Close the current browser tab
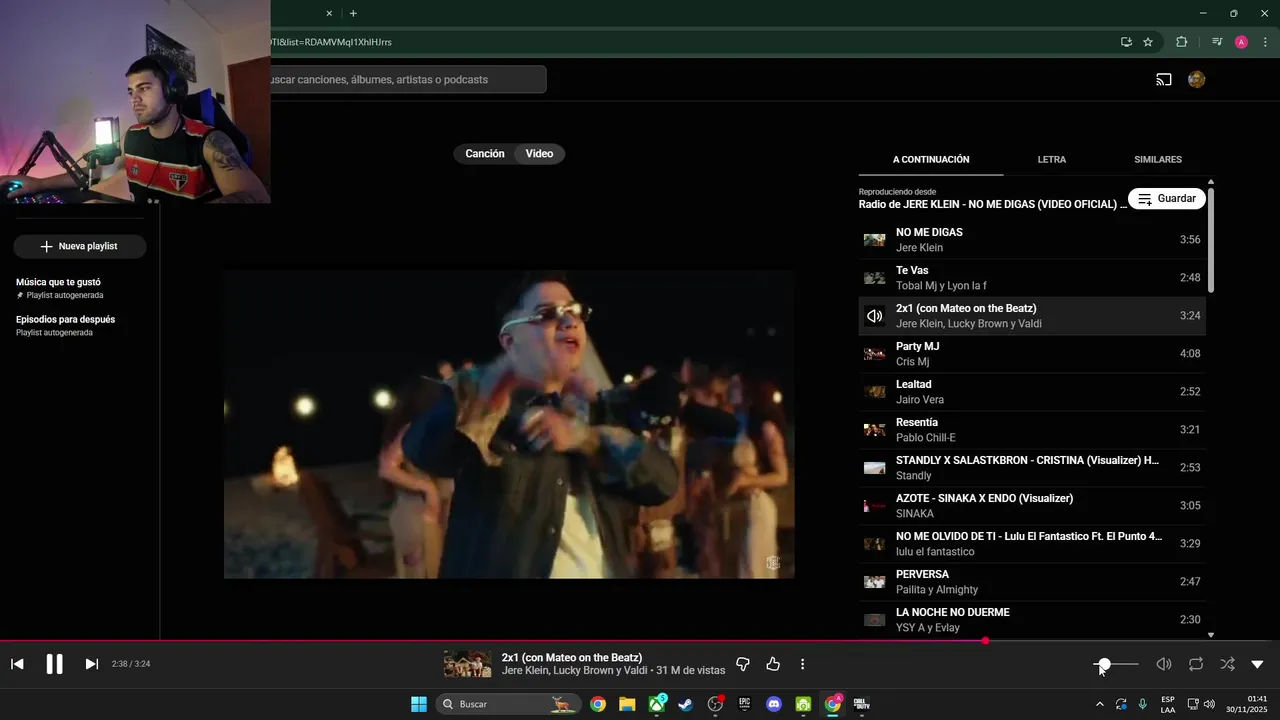 [329, 13]
